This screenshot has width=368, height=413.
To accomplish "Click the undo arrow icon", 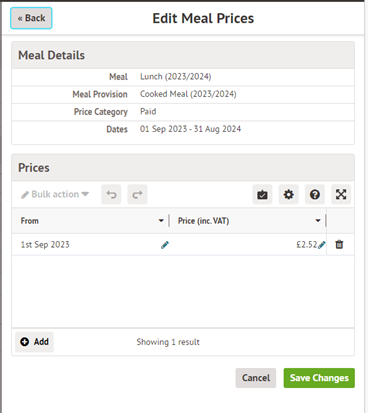I will (111, 194).
